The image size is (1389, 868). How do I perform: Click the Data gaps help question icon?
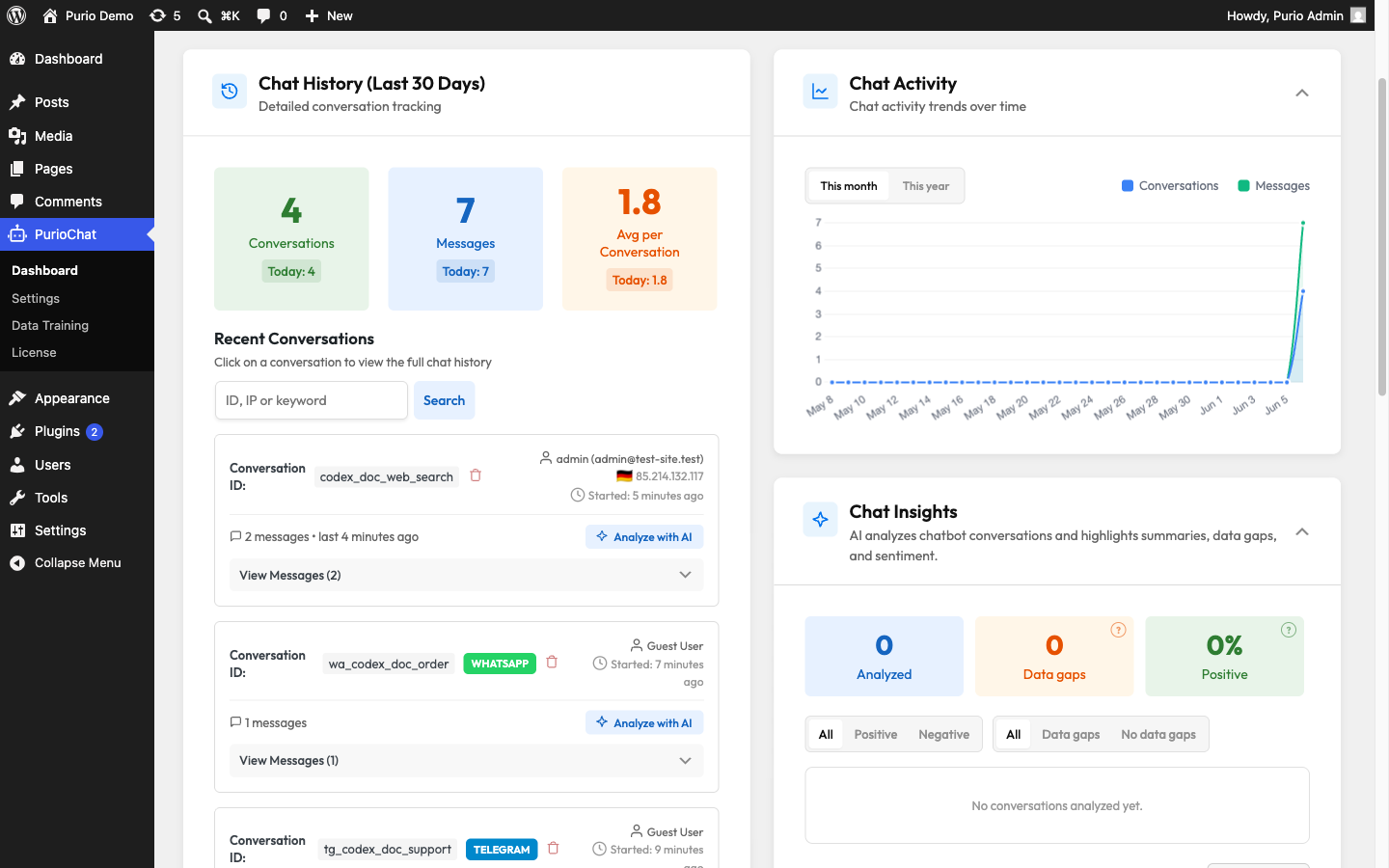[x=1118, y=630]
